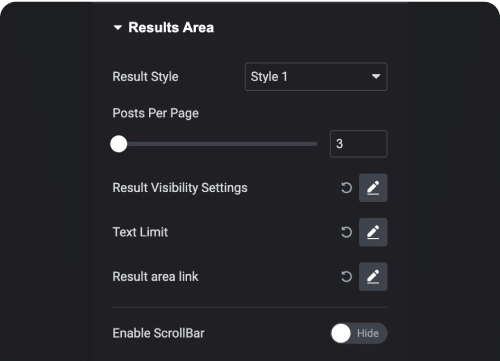500x361 pixels.
Task: Focus the Posts Per Page number field
Action: tap(359, 144)
